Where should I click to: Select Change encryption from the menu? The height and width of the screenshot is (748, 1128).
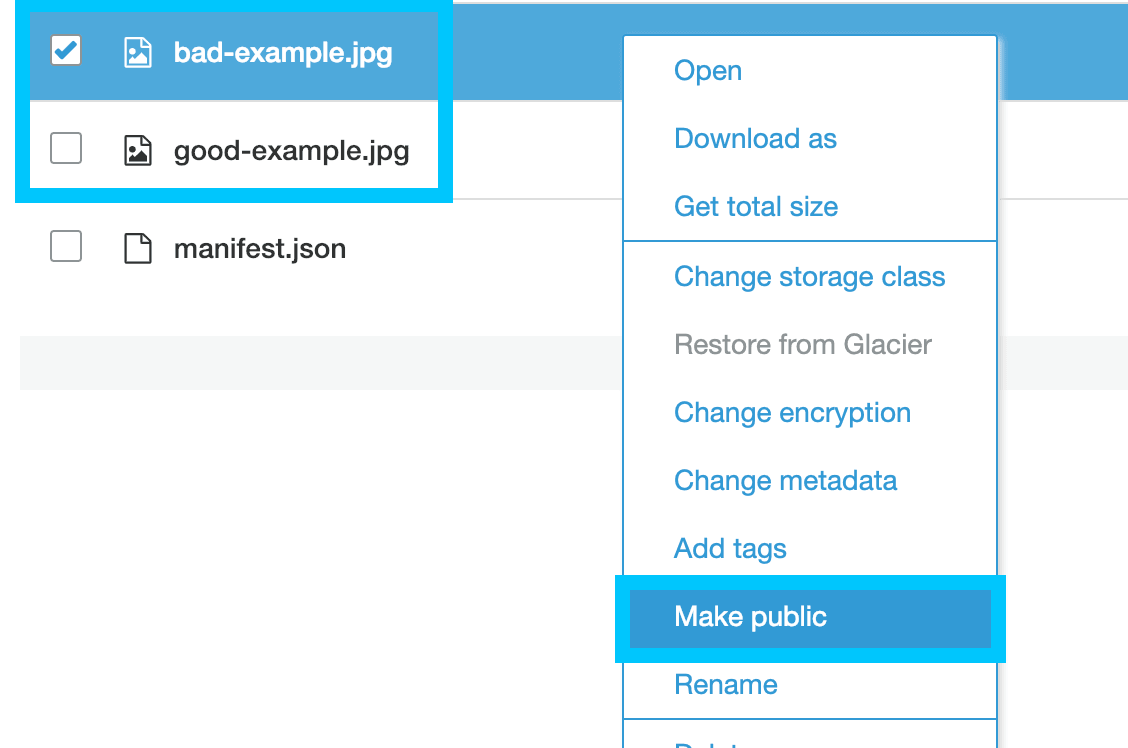tap(792, 413)
